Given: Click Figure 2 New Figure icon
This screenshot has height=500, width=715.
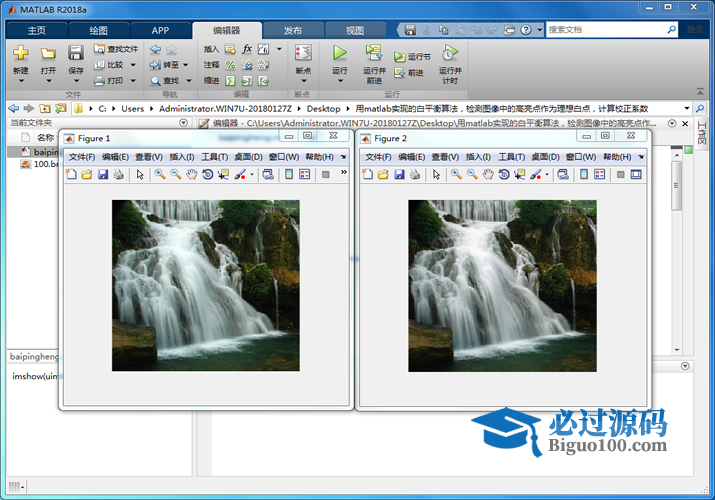Looking at the screenshot, I should [368, 174].
